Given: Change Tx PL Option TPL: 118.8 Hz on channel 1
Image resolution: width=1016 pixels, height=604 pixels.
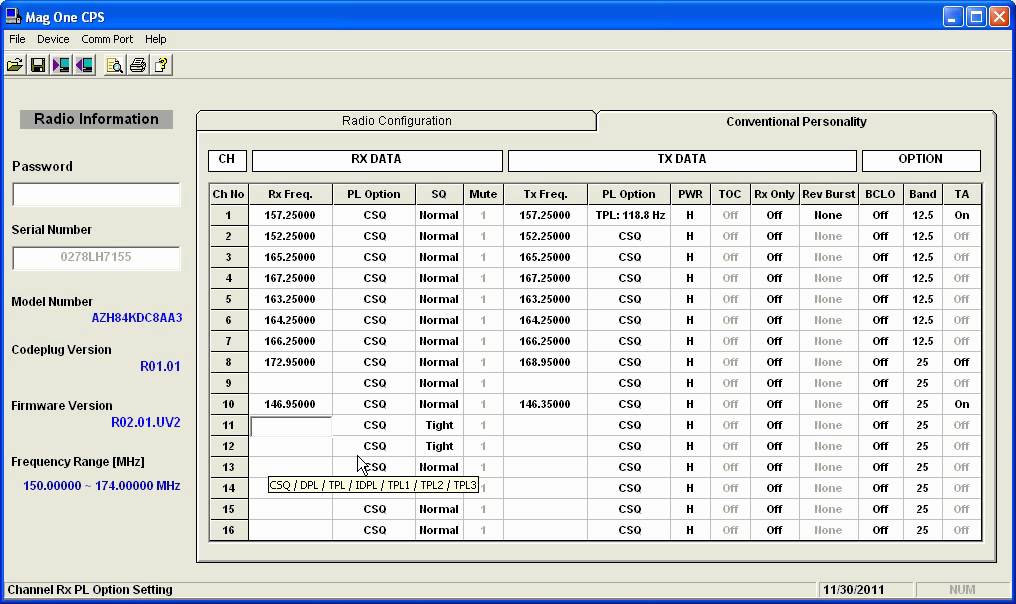Looking at the screenshot, I should click(x=629, y=215).
